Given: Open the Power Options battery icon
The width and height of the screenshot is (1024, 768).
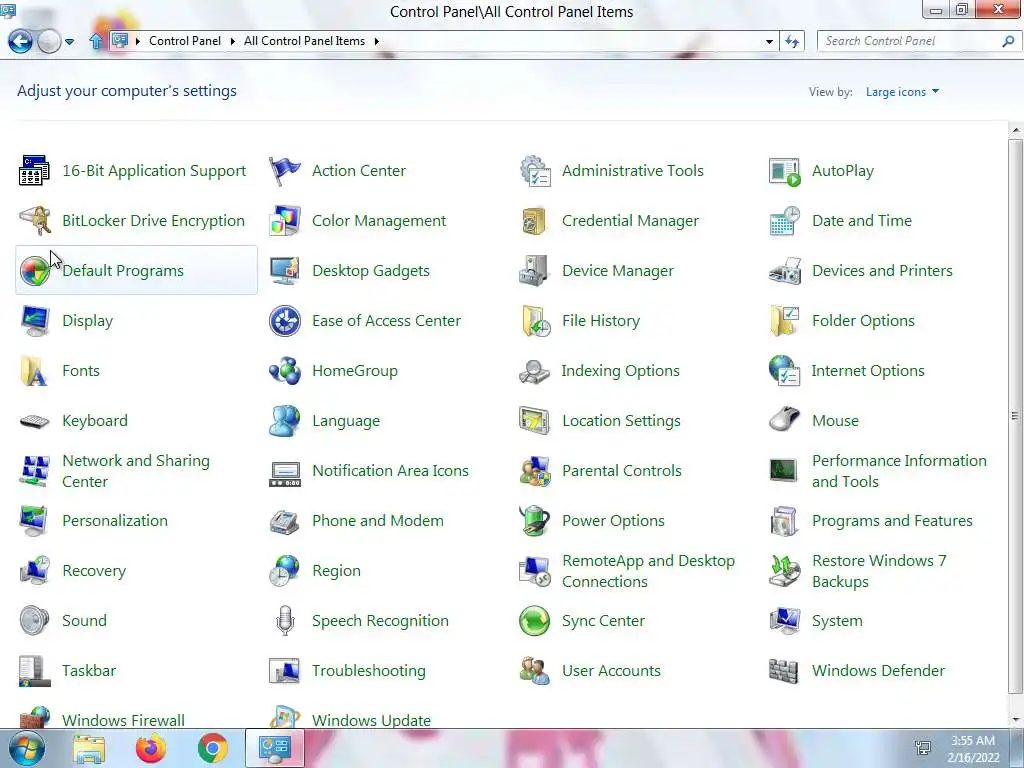Looking at the screenshot, I should 535,520.
